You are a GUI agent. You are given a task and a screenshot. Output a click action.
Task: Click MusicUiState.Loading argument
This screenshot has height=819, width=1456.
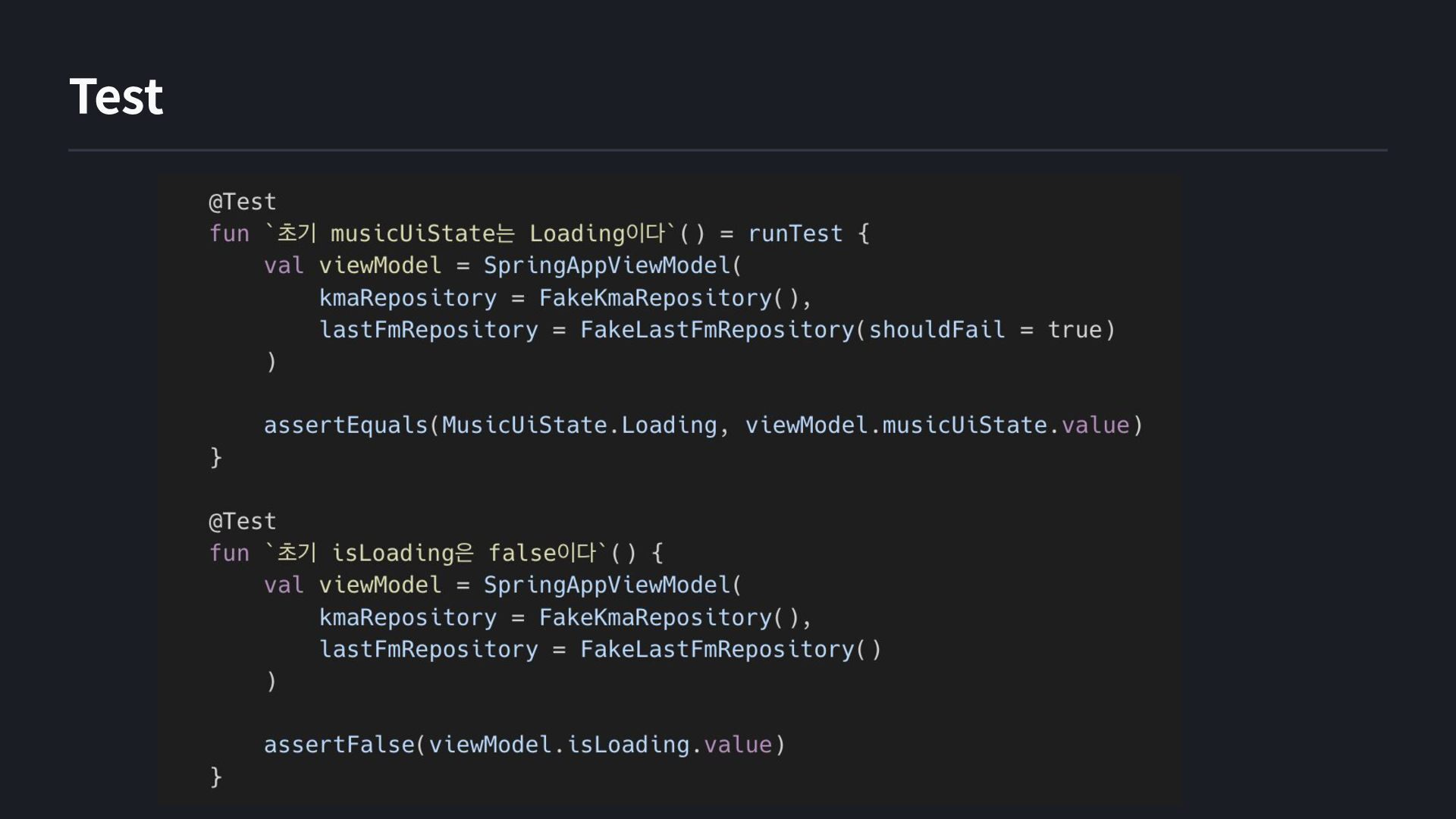pyautogui.click(x=579, y=425)
